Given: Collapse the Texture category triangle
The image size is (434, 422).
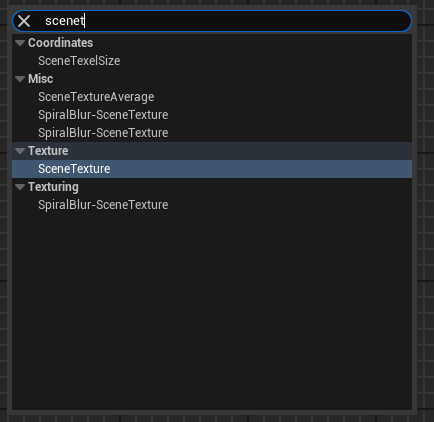Looking at the screenshot, I should (20, 151).
